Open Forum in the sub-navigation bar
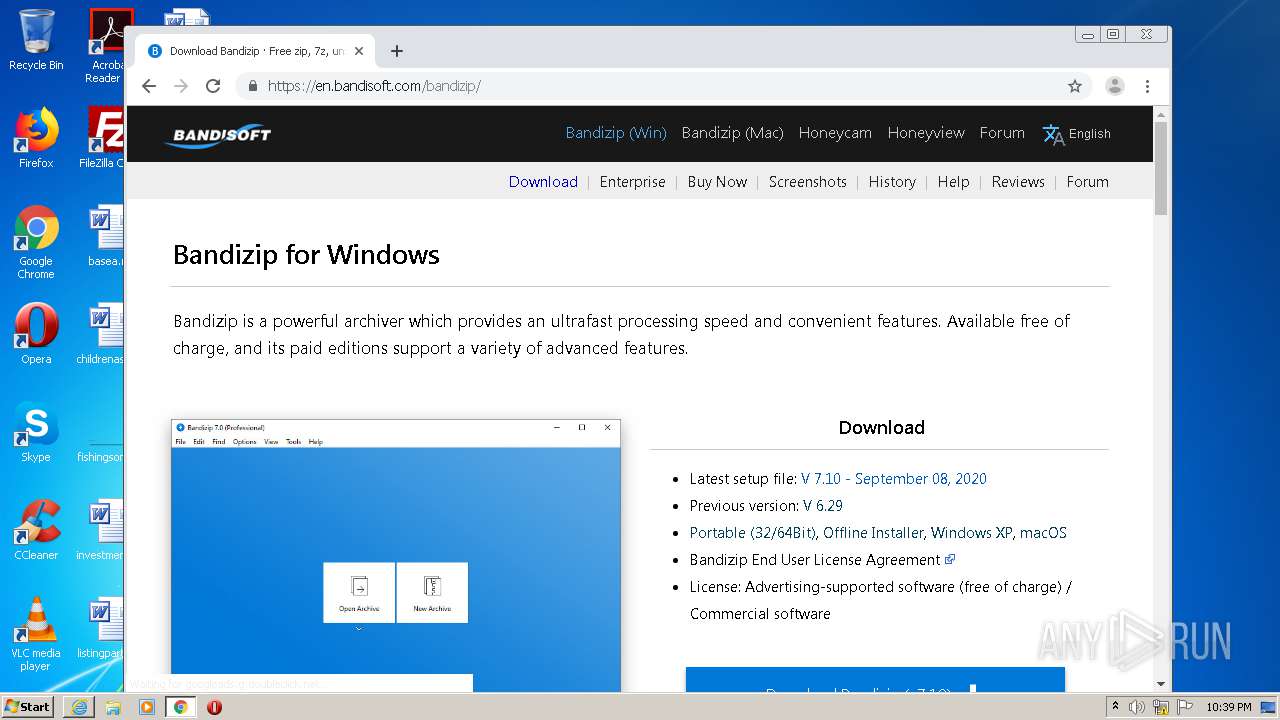The width and height of the screenshot is (1280, 720). (1087, 182)
